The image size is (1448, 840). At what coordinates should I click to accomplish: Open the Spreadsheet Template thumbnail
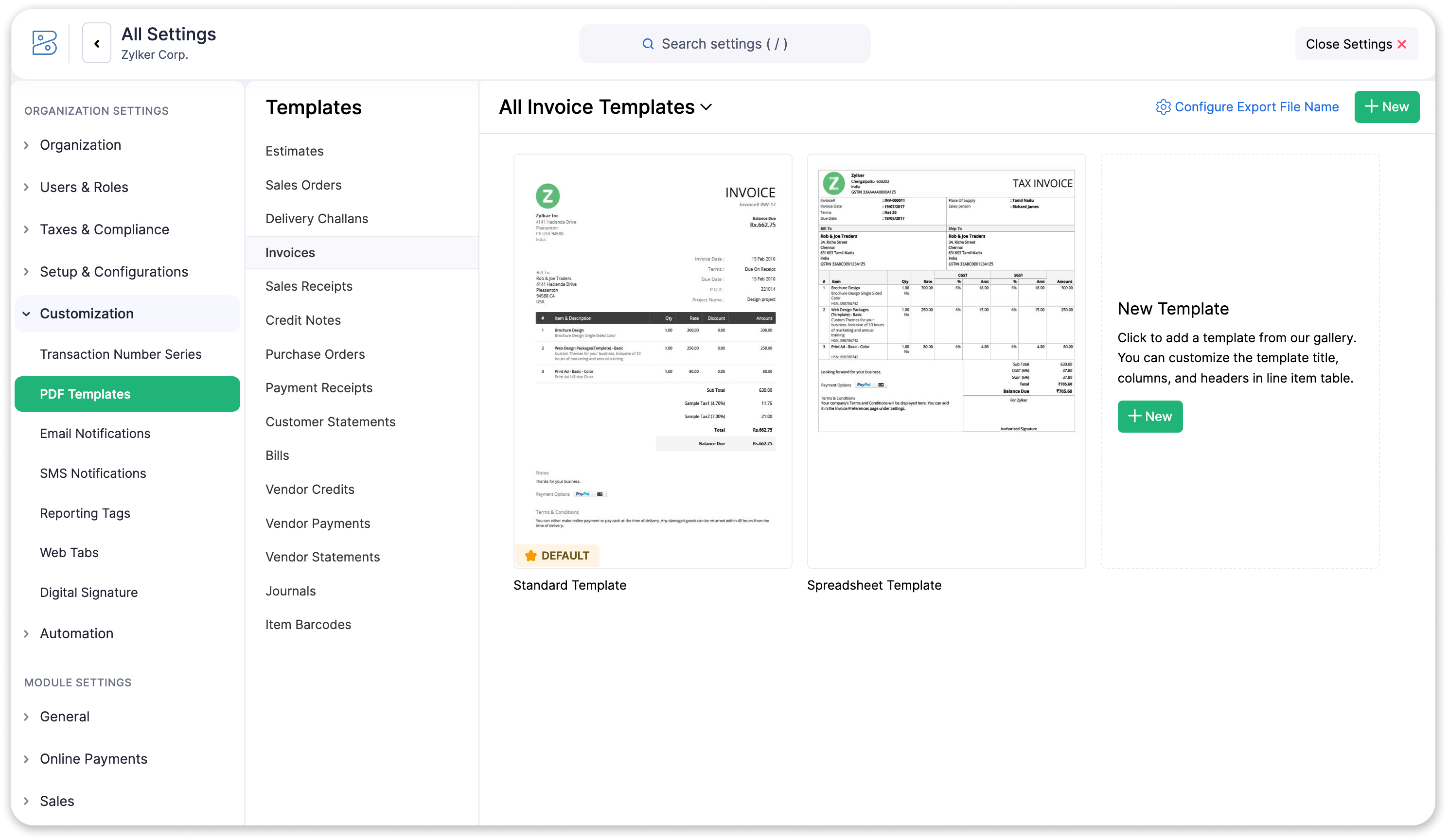[x=946, y=360]
